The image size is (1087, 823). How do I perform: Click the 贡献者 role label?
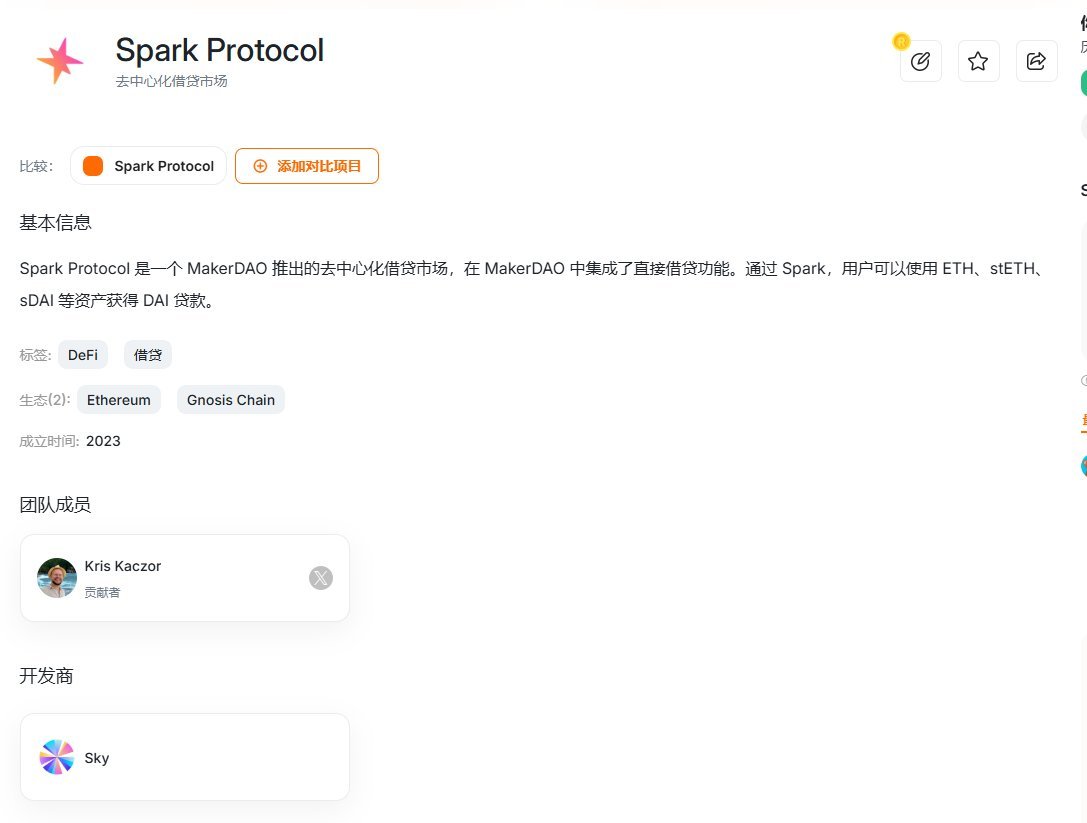click(103, 593)
